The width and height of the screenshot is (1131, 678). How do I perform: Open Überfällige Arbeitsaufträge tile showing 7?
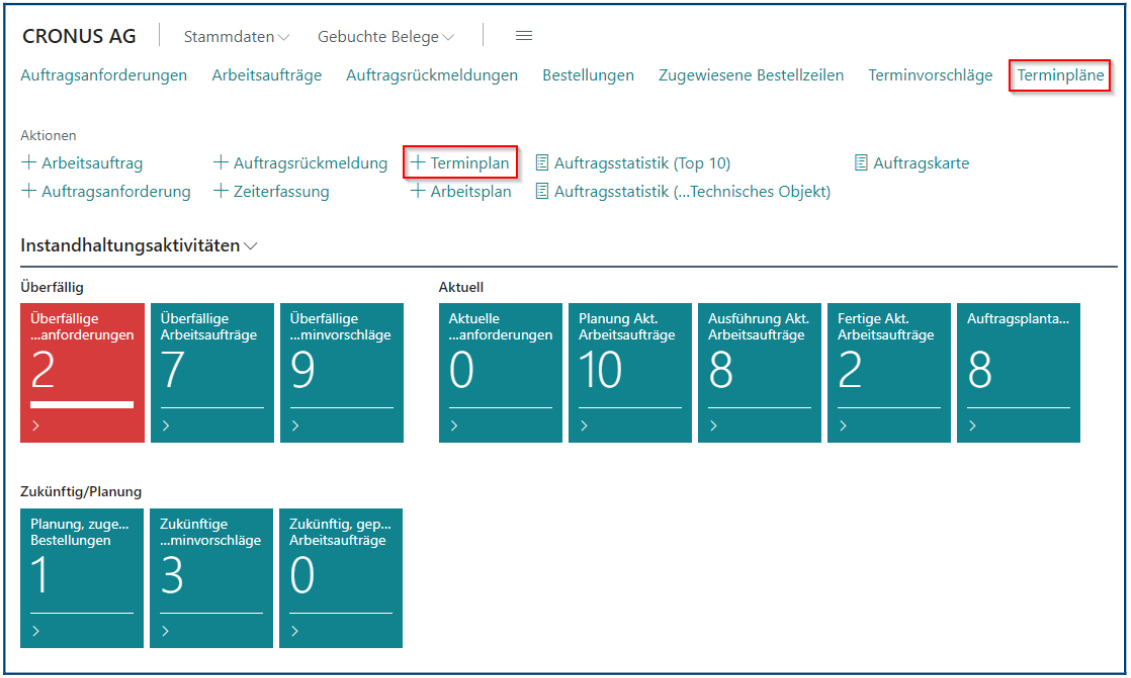(x=212, y=372)
